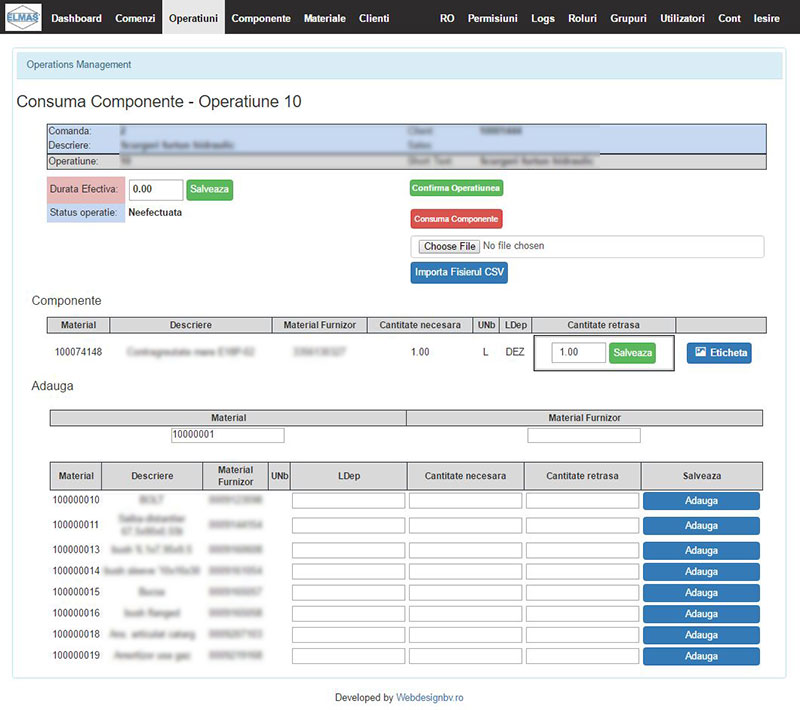Navigate to Materiale
Screen dimensions: 800x710
click(324, 18)
